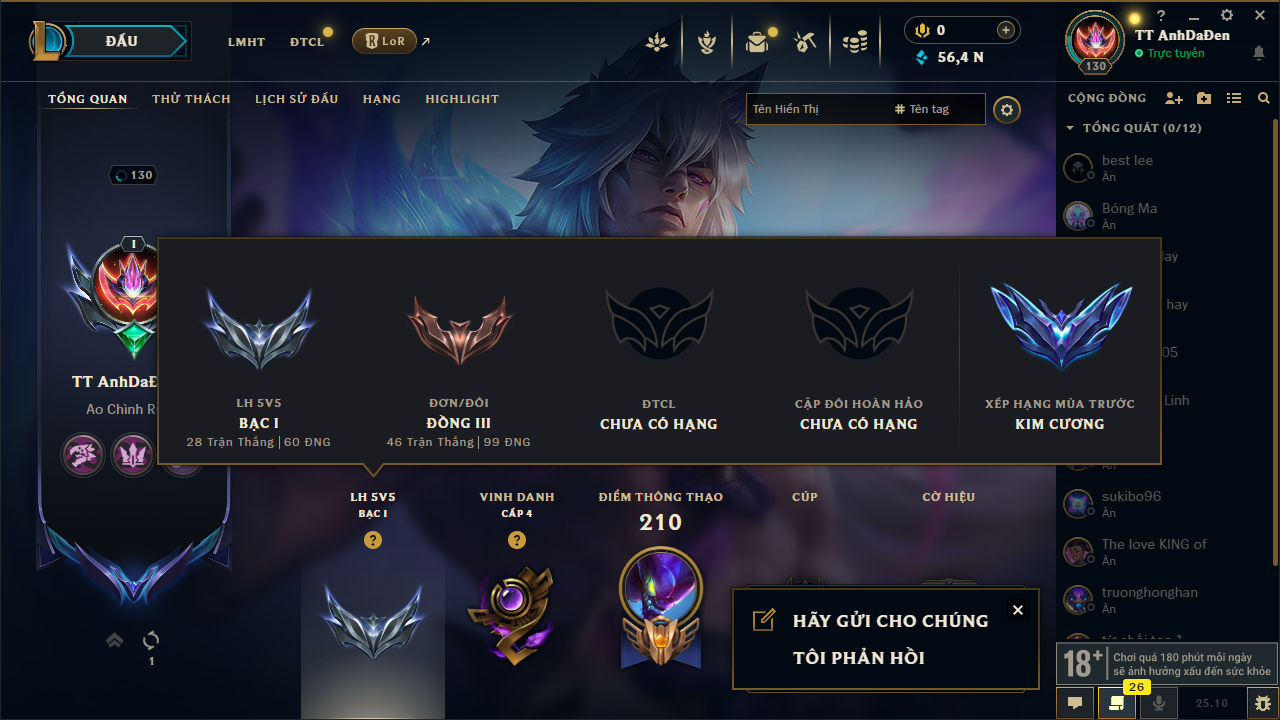Click the notification bell icon
Screen dimensions: 1280x720
(x=1258, y=53)
